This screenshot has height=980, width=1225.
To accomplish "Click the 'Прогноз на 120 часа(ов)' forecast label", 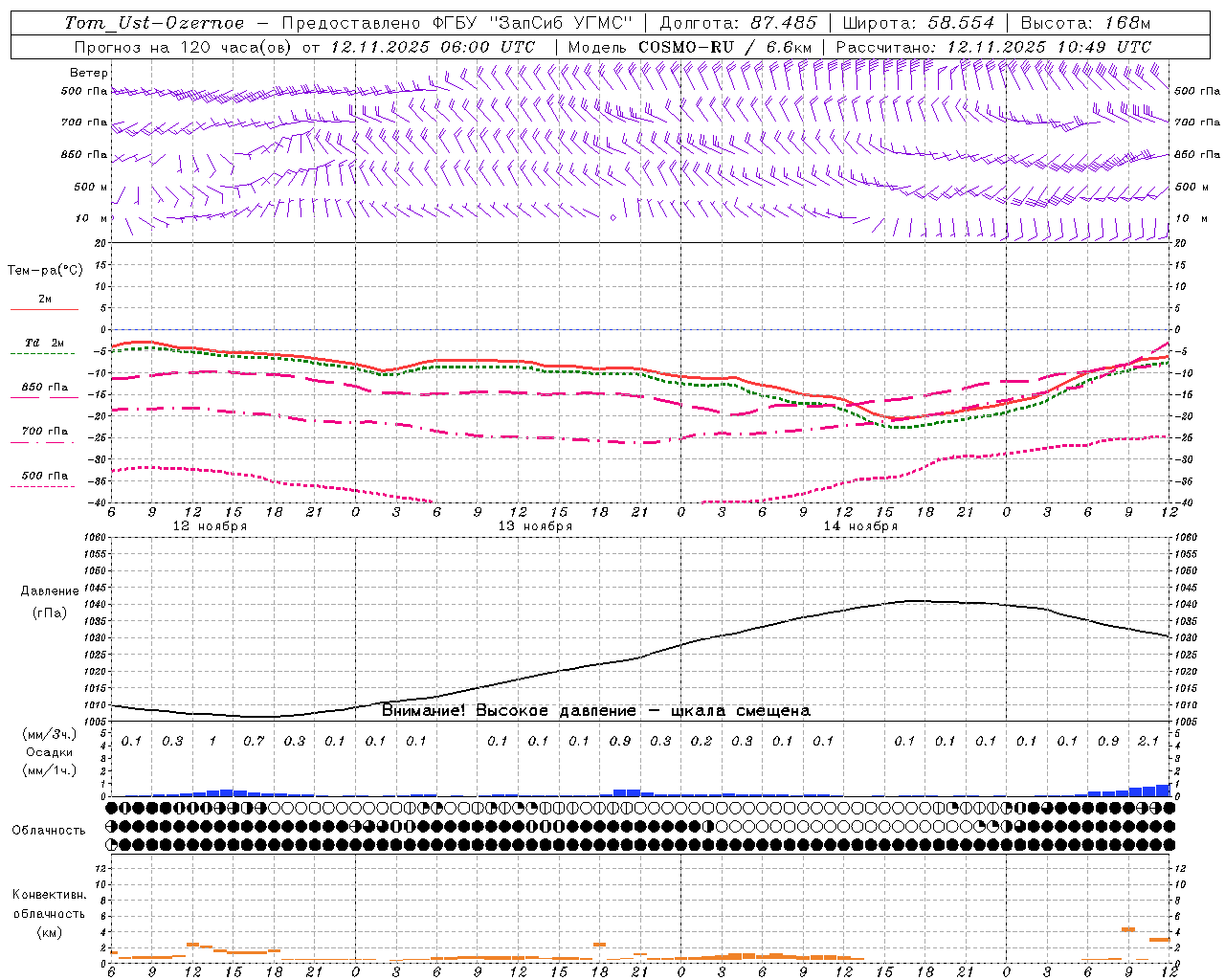I will pos(184,47).
